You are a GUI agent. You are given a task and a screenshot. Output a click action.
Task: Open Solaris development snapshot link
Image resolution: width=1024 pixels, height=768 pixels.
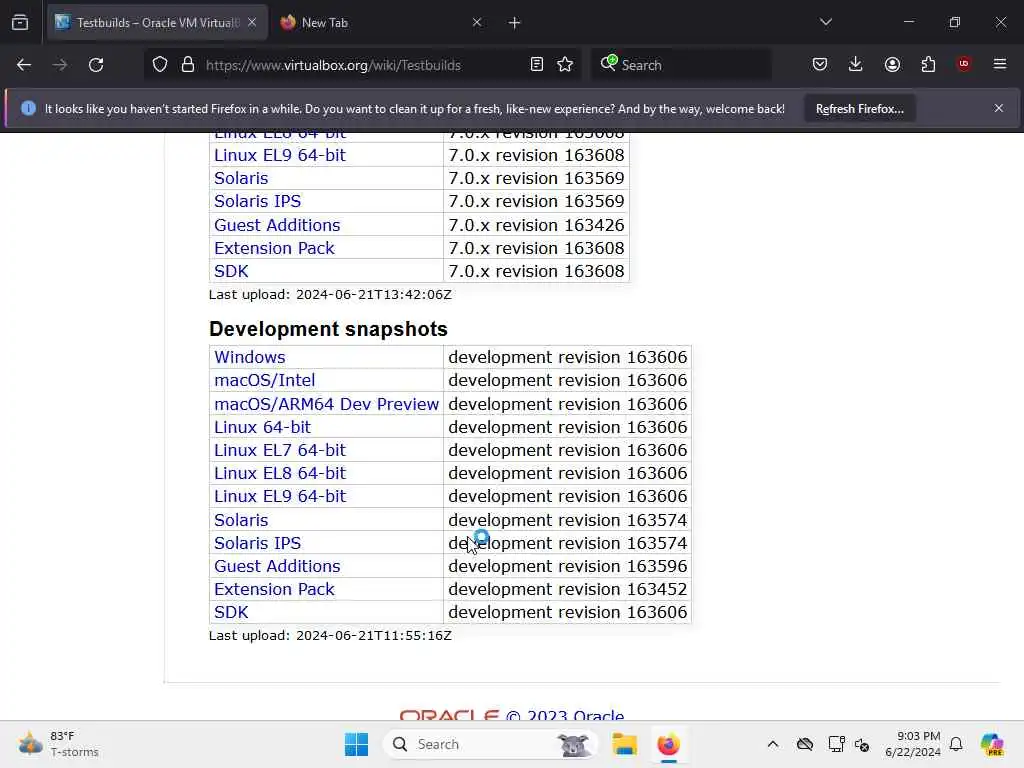pyautogui.click(x=241, y=520)
